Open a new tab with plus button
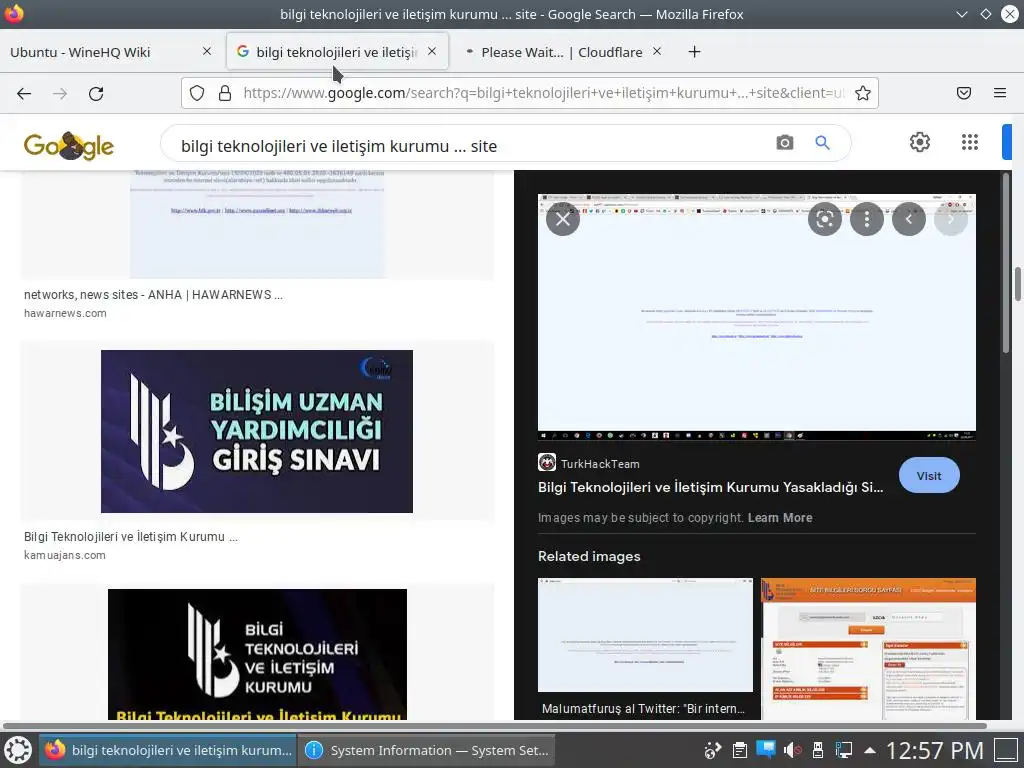 (694, 52)
